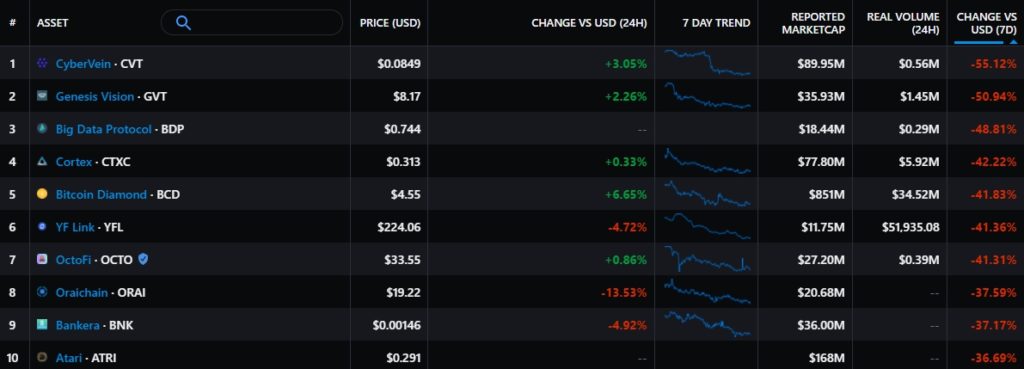
Task: Click the ORAI ticker text
Action: (131, 293)
